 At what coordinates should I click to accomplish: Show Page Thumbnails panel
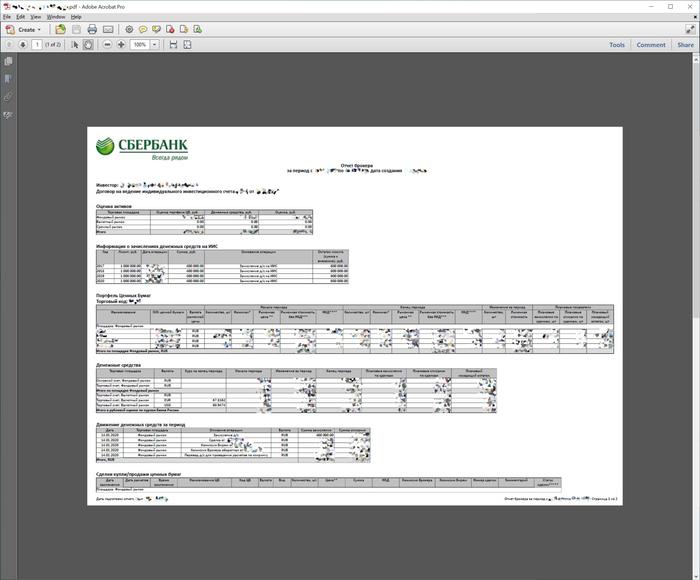pos(8,61)
